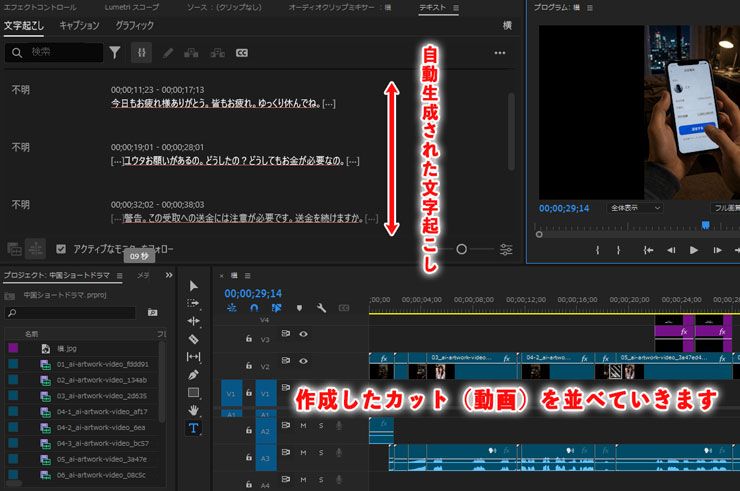
Task: Click the timeline timecode 00;00;29;14
Action: pyautogui.click(x=253, y=293)
